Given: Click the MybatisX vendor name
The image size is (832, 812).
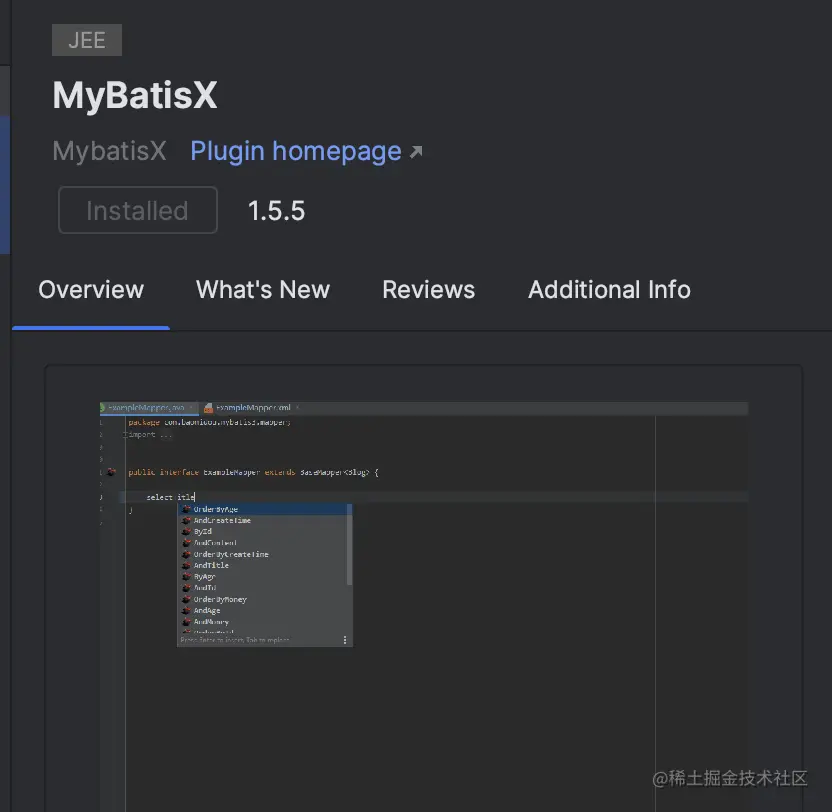Looking at the screenshot, I should tap(109, 151).
